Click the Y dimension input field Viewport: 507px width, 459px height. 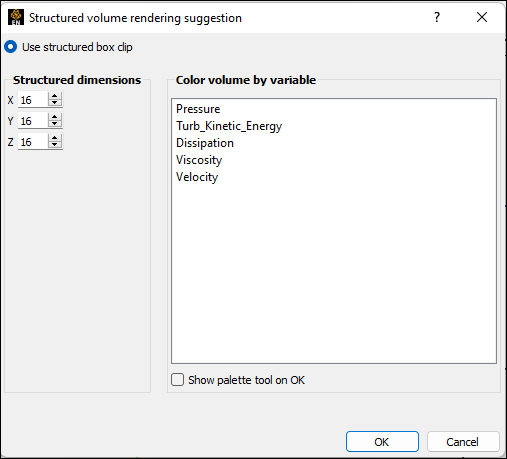33,121
